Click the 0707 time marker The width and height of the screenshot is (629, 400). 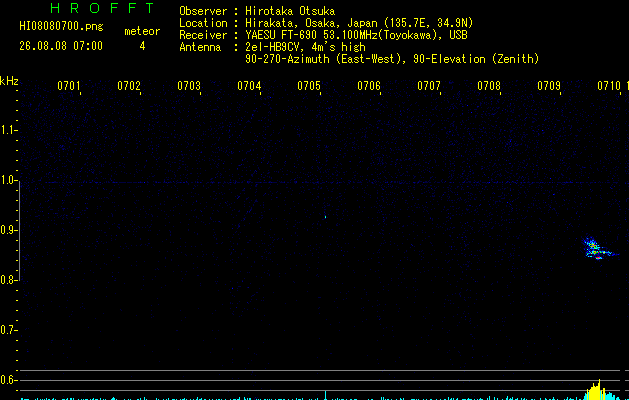click(429, 86)
